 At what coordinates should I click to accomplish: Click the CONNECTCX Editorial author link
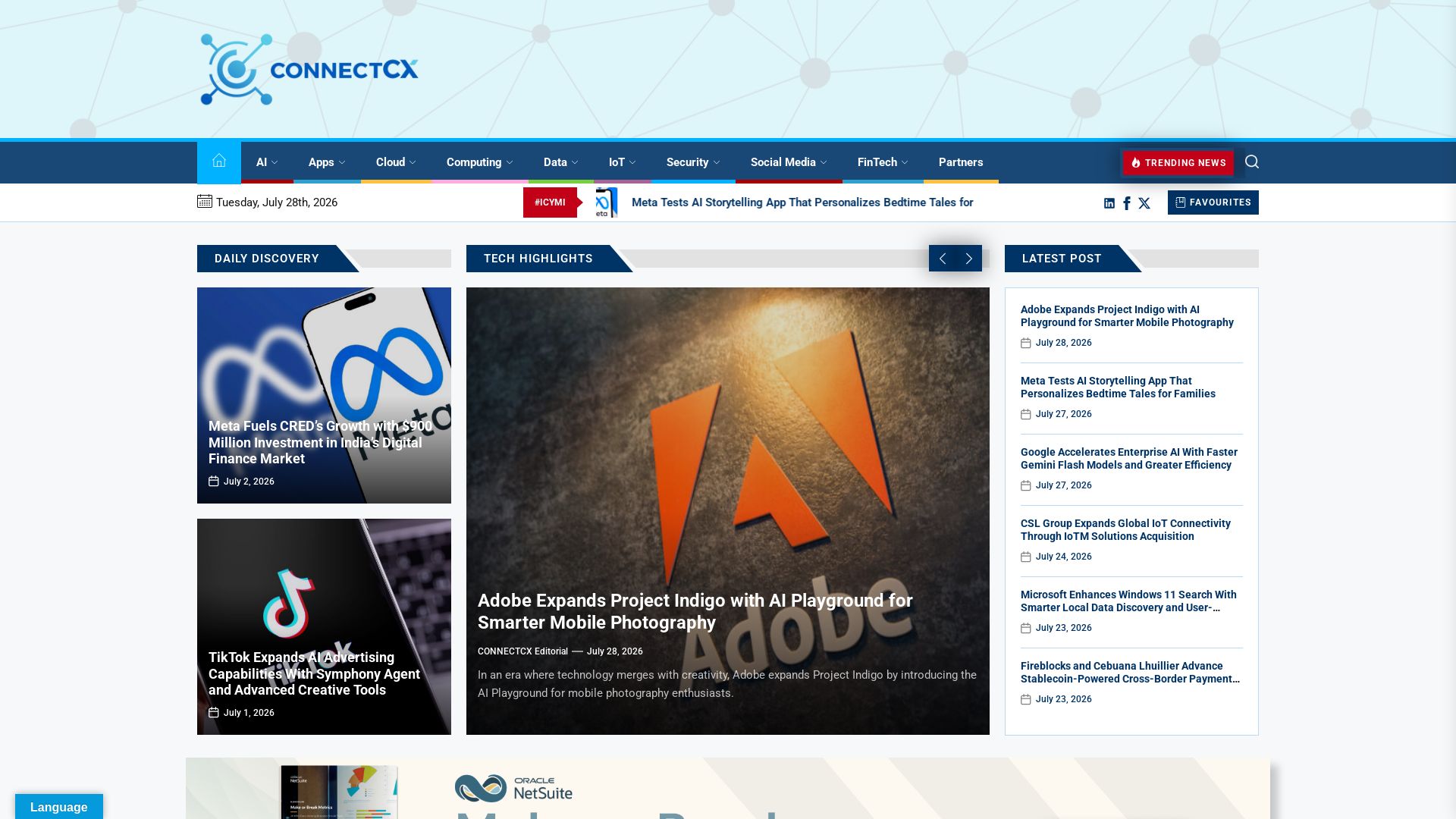coord(522,651)
